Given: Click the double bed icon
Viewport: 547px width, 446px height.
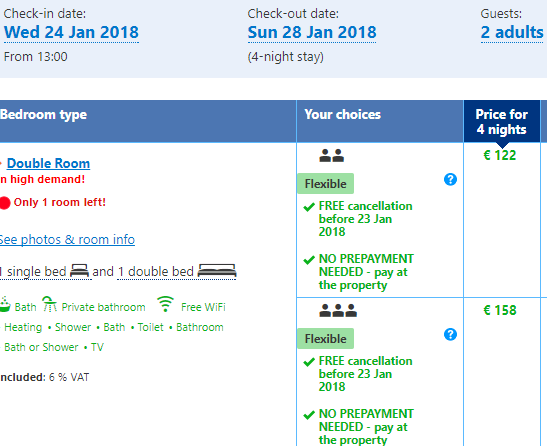Looking at the screenshot, I should [x=217, y=270].
